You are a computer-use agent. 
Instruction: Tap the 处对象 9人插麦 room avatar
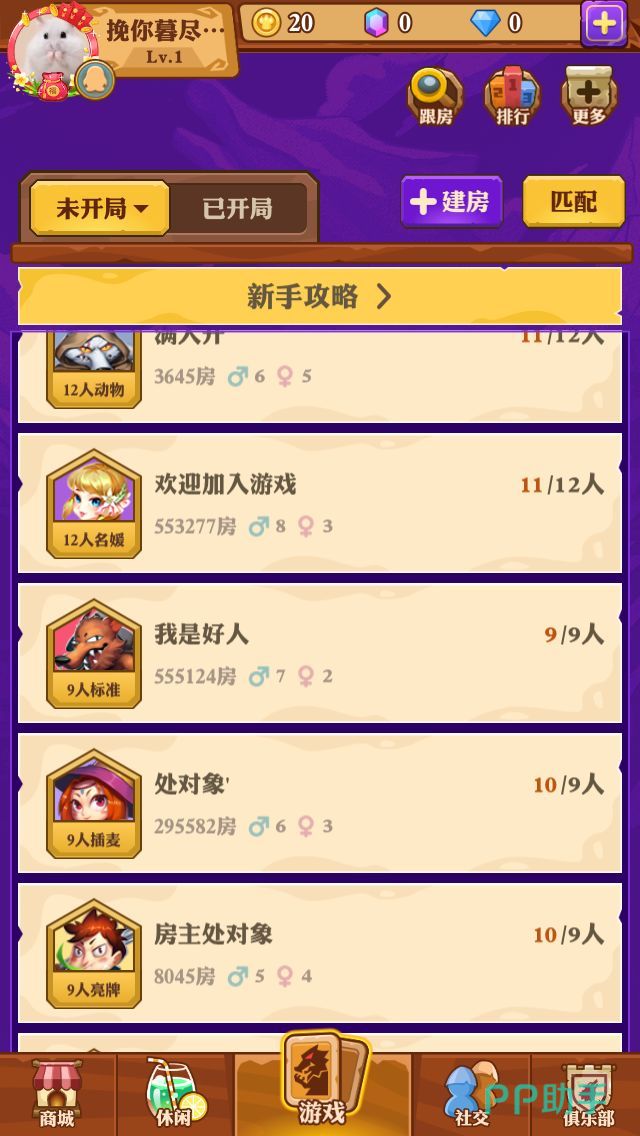click(93, 803)
